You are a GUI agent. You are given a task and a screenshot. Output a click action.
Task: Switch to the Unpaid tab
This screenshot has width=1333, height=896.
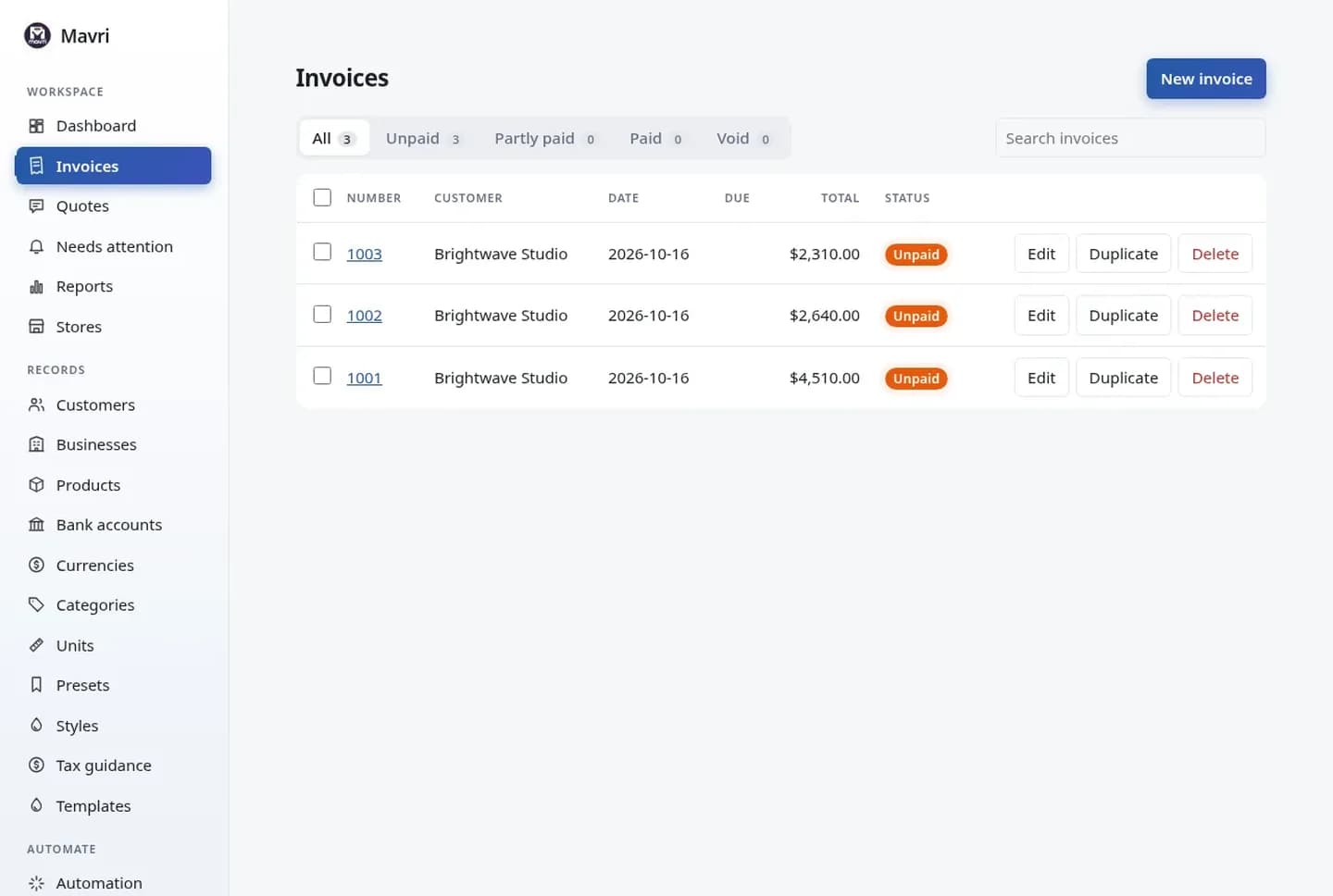tap(423, 138)
